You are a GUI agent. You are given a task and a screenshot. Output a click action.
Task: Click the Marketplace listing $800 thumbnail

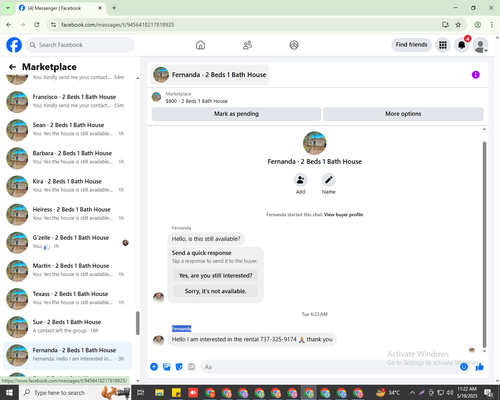[x=156, y=97]
